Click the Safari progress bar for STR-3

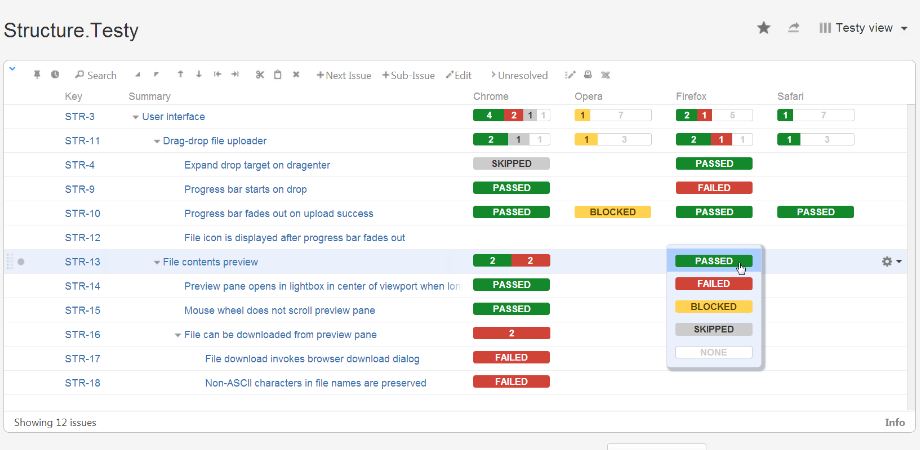(816, 116)
